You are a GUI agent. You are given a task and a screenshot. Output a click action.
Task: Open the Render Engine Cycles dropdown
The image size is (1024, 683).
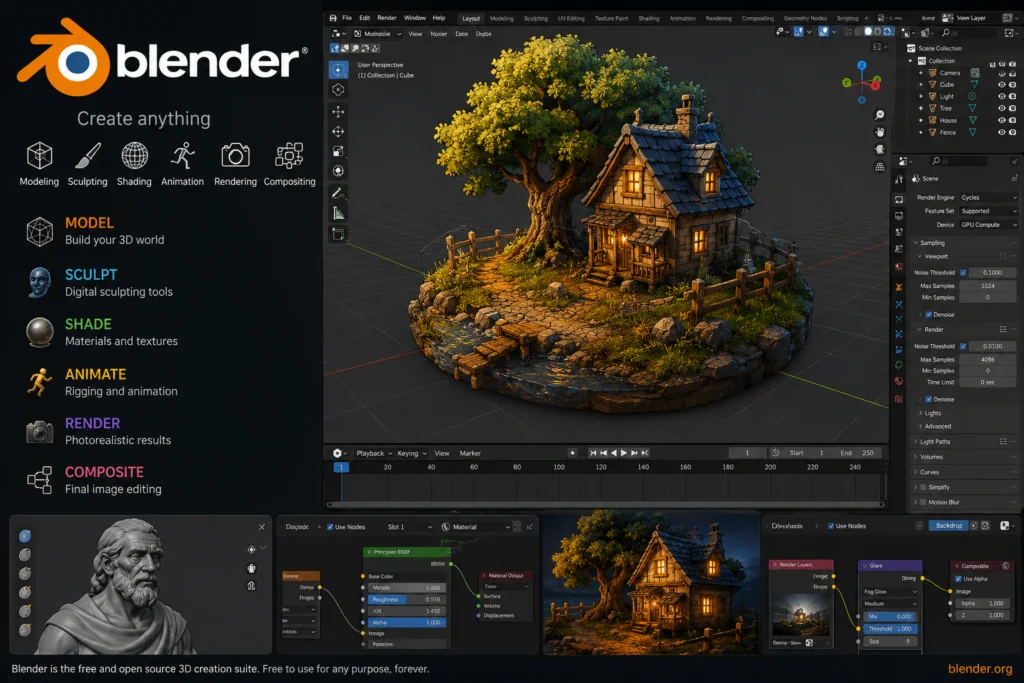tap(989, 197)
